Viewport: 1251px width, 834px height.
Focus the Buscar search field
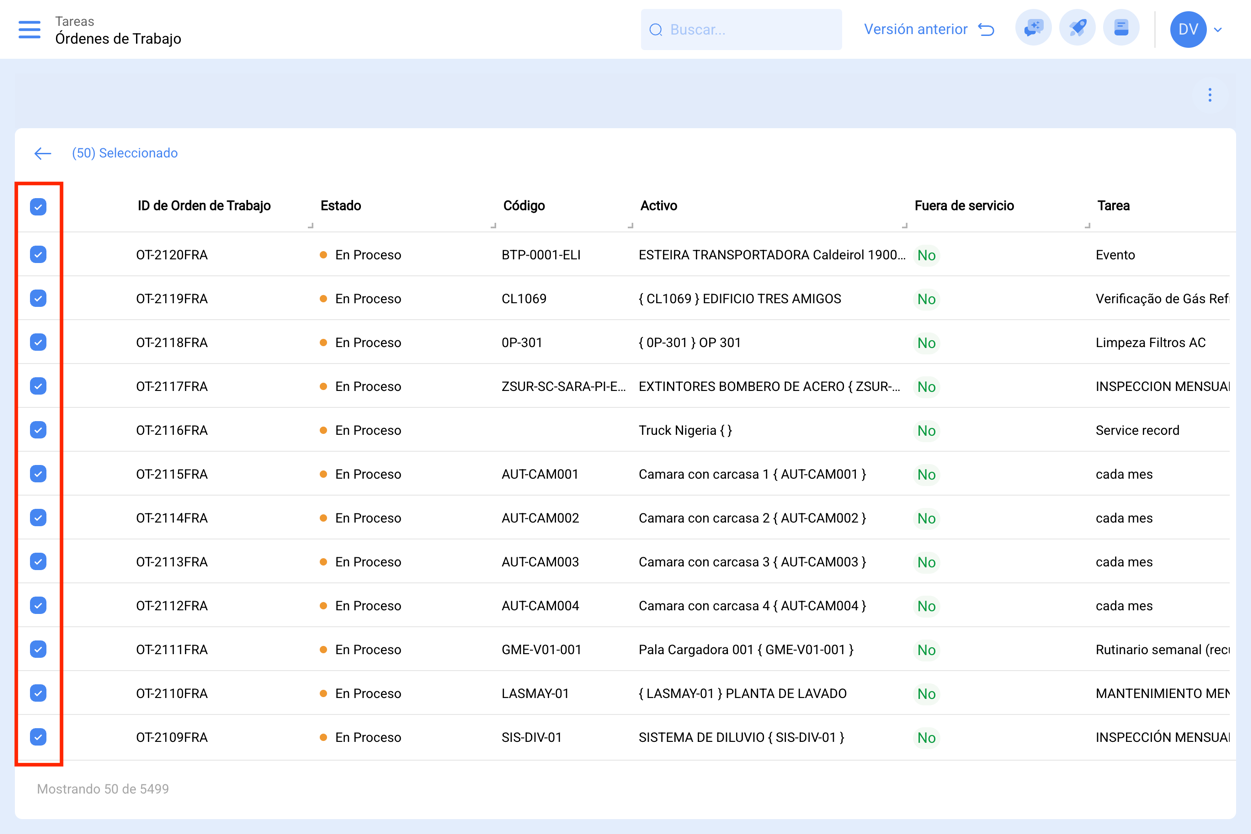click(741, 30)
